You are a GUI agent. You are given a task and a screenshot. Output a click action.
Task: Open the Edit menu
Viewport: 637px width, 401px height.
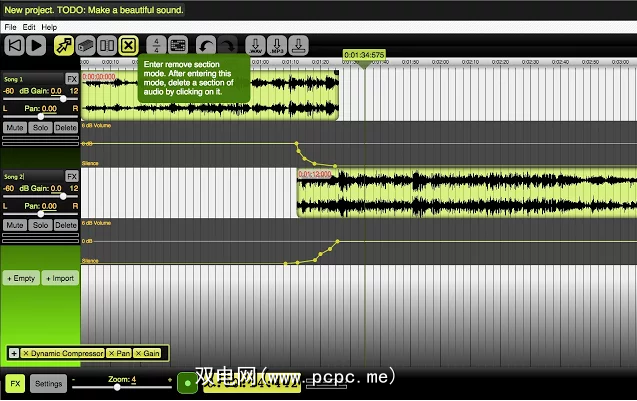tap(29, 27)
